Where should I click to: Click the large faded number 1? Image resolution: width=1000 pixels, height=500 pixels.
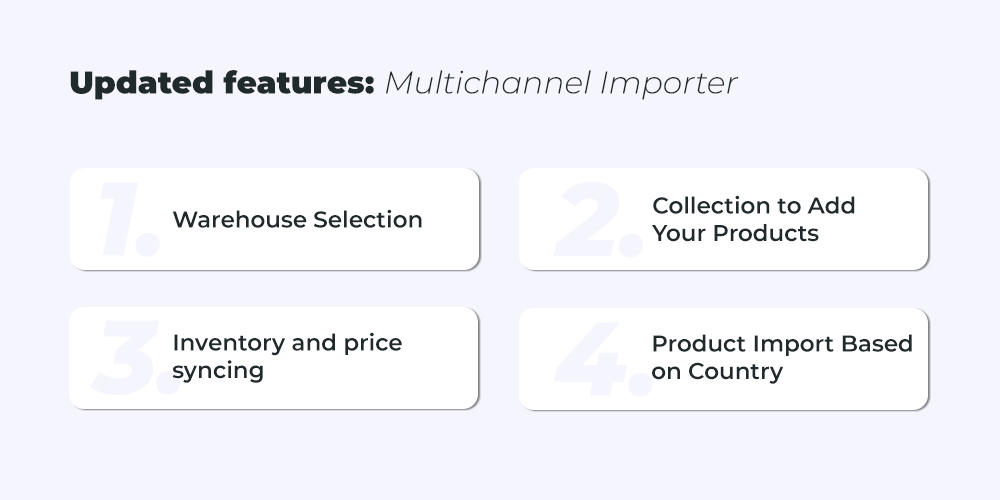[119, 219]
